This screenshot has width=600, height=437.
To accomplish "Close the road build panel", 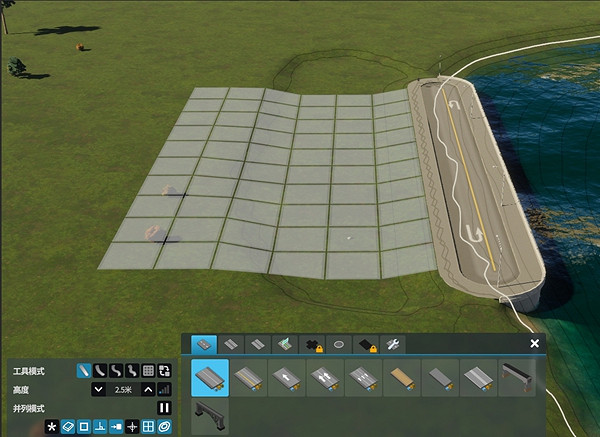I will pyautogui.click(x=535, y=344).
